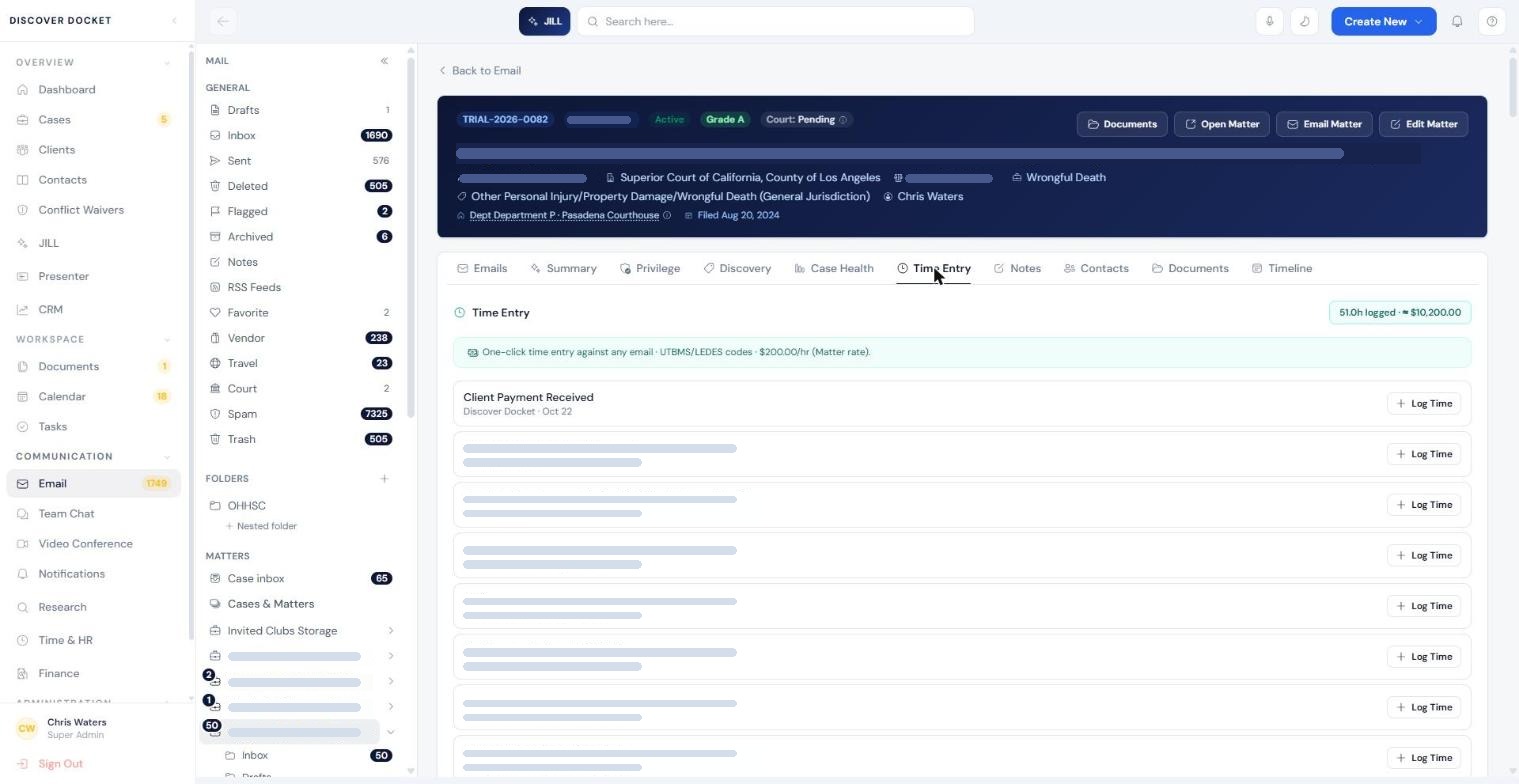Click the microphone icon in the top bar
The width and height of the screenshot is (1519, 784).
pyautogui.click(x=1269, y=21)
